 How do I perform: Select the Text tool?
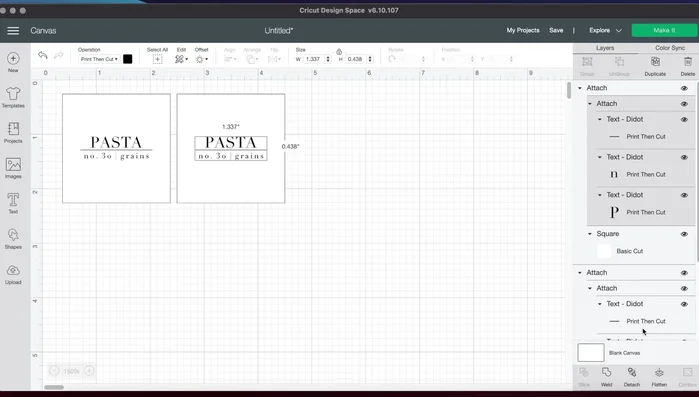tap(13, 203)
